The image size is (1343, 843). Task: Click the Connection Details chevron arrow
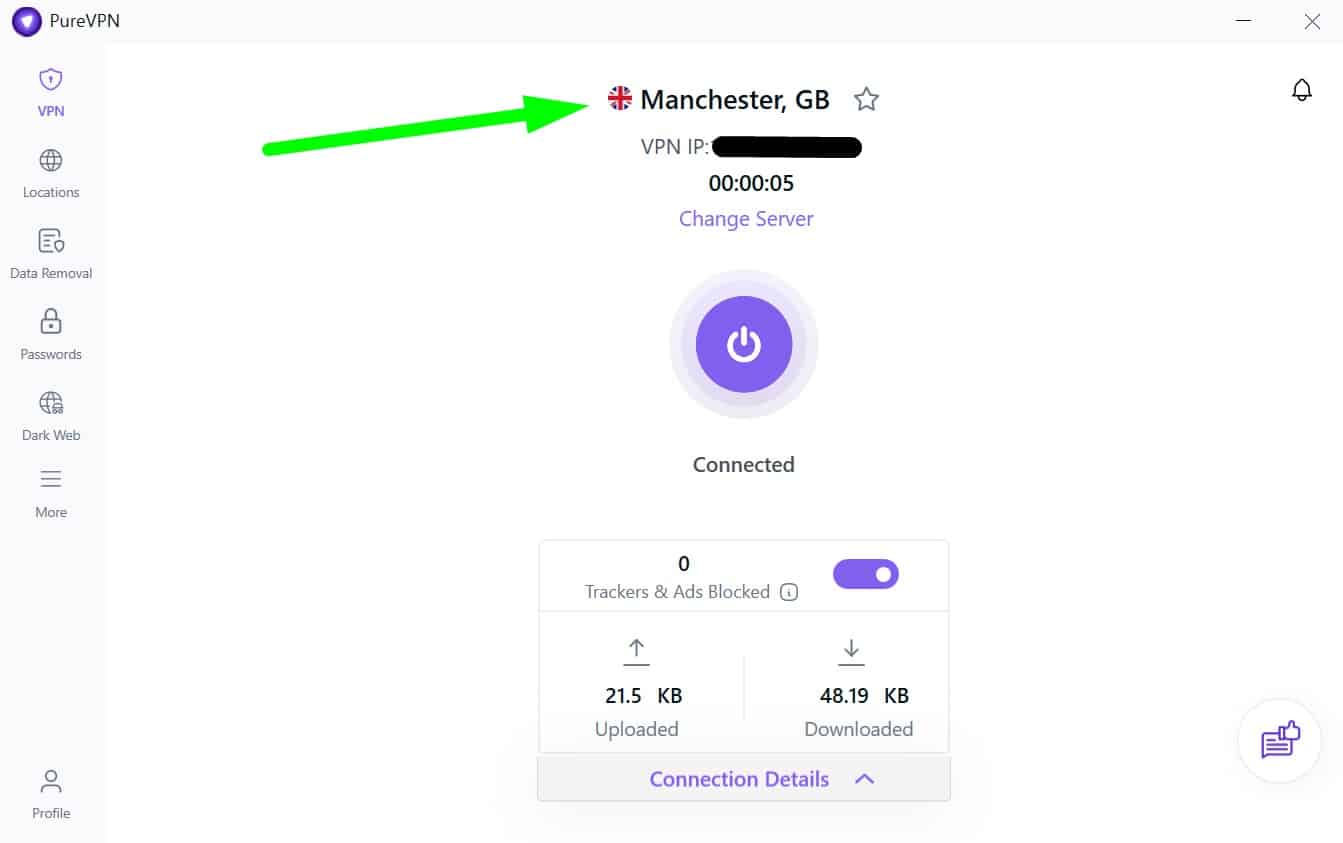coord(865,779)
